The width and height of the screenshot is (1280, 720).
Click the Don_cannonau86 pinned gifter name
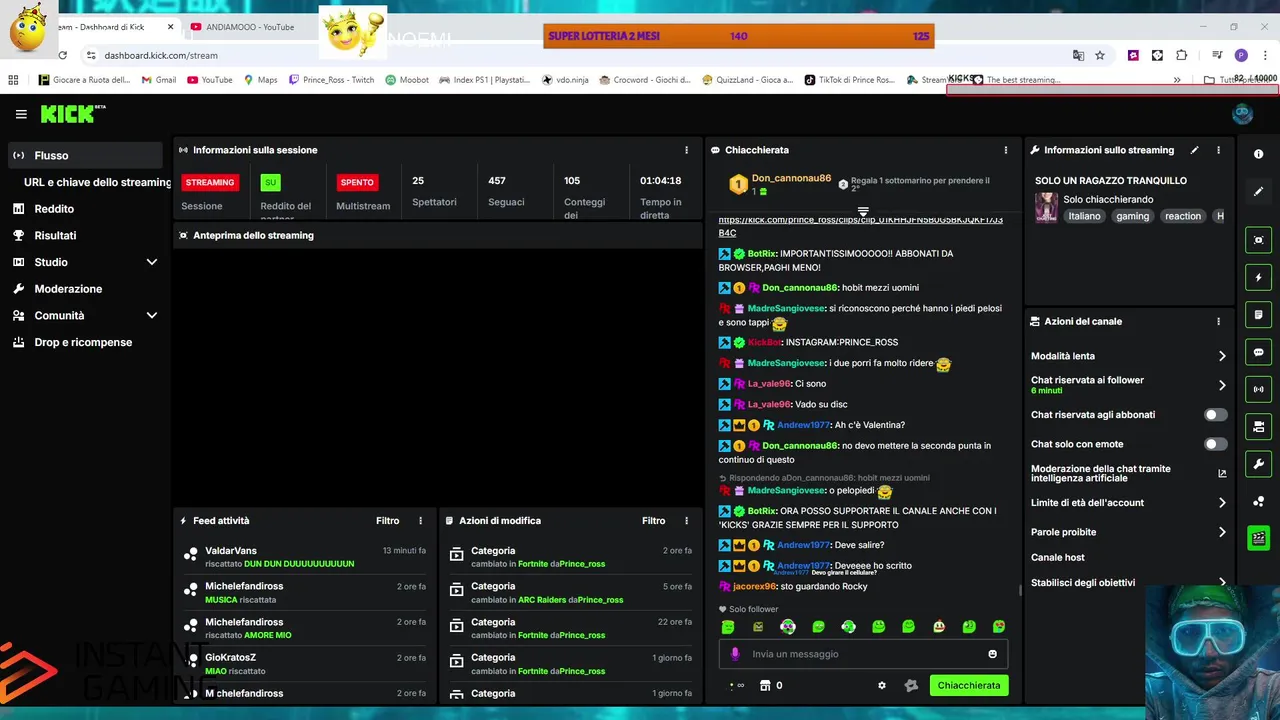click(x=791, y=178)
